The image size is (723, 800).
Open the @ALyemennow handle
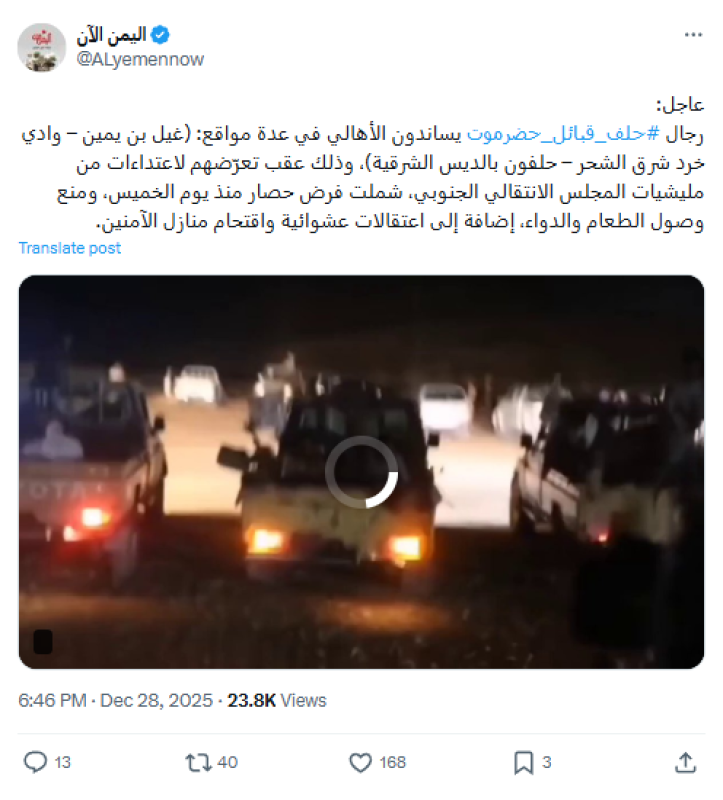tap(140, 59)
